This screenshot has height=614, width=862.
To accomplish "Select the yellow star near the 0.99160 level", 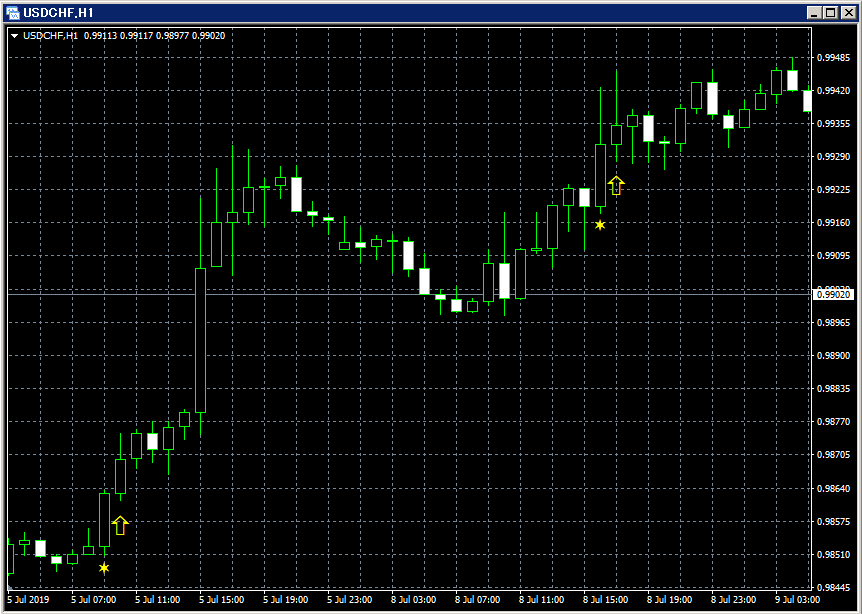I will (x=600, y=224).
